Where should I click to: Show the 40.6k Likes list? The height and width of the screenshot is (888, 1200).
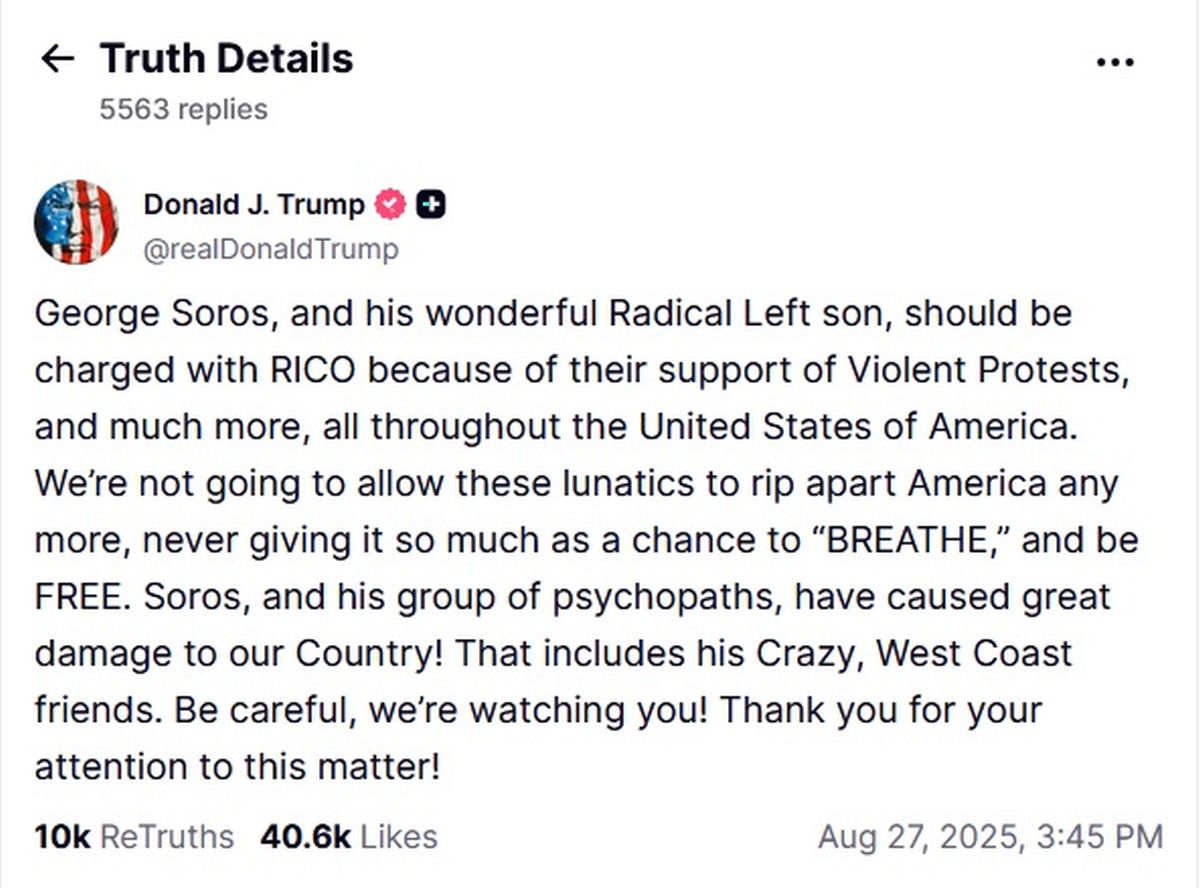coord(348,836)
